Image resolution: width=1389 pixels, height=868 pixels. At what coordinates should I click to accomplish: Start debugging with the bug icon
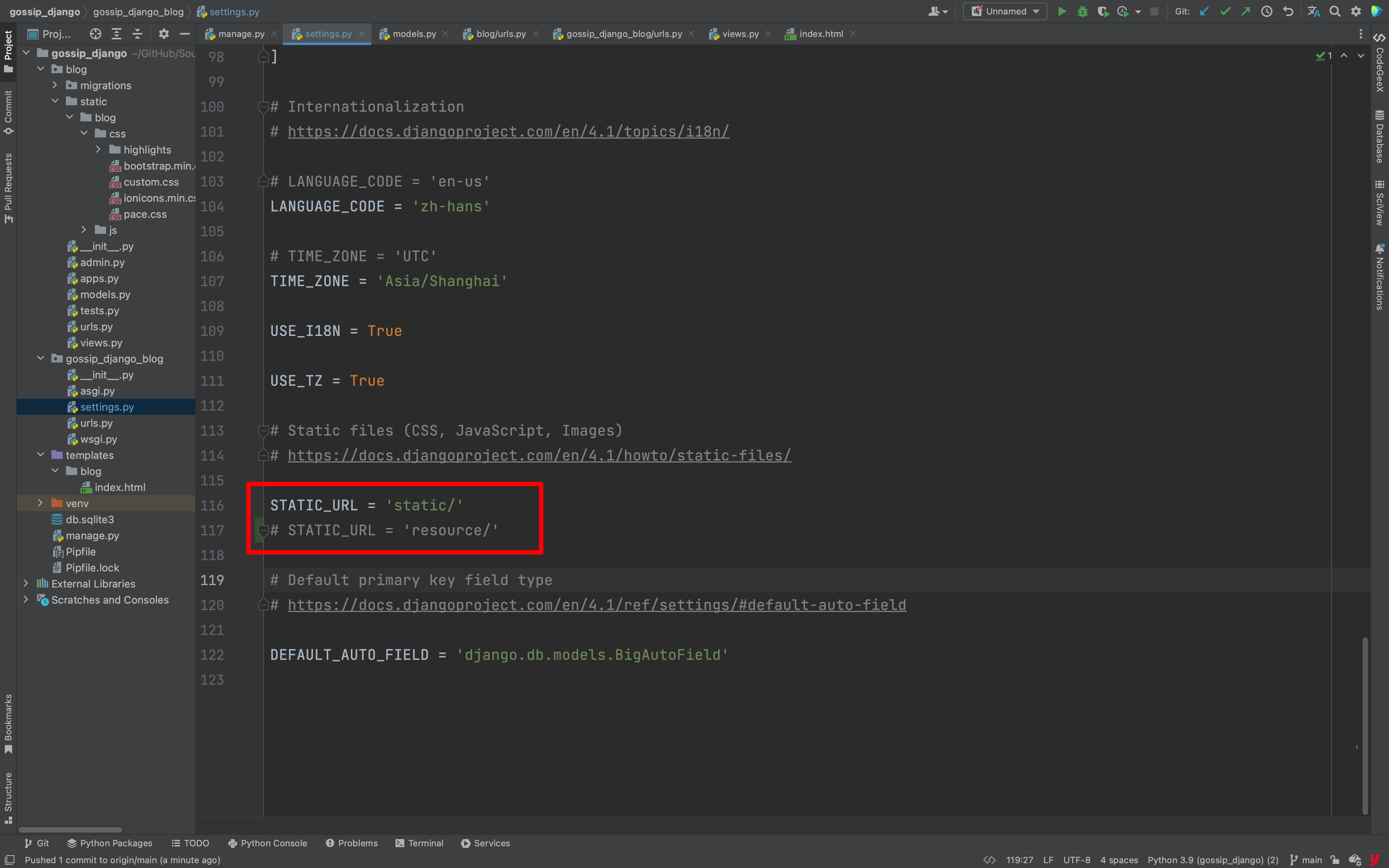(x=1082, y=12)
